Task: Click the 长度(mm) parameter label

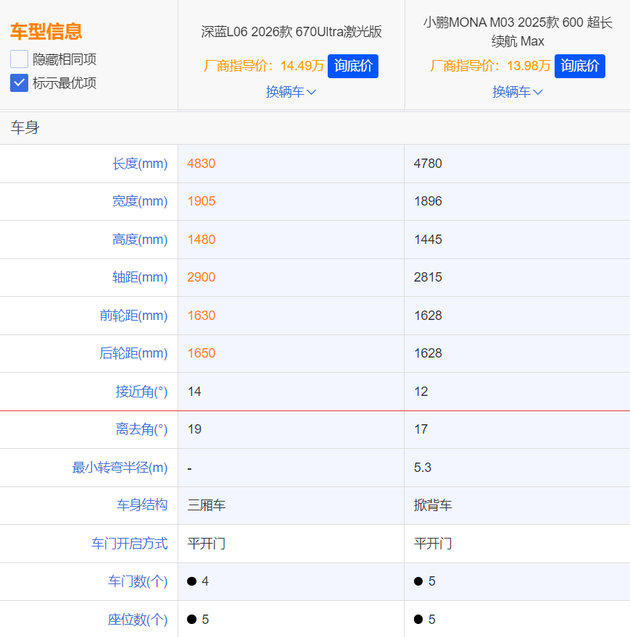Action: 140,163
